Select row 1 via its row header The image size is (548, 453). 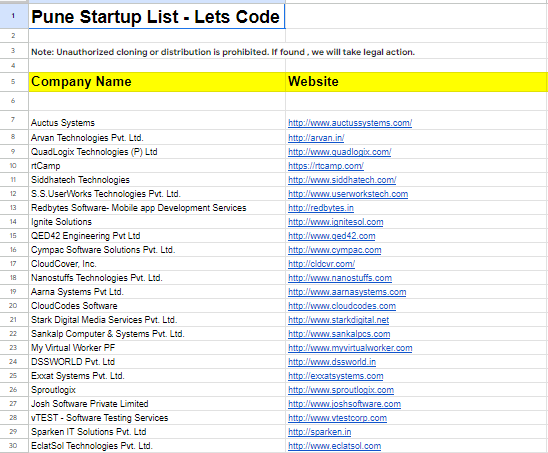point(14,16)
